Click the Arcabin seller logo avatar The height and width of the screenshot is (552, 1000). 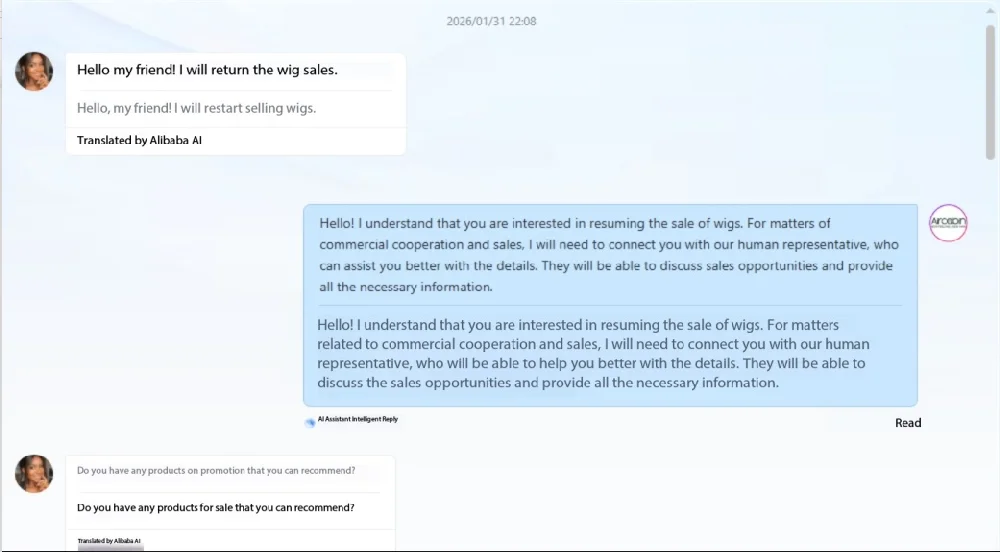click(x=948, y=222)
